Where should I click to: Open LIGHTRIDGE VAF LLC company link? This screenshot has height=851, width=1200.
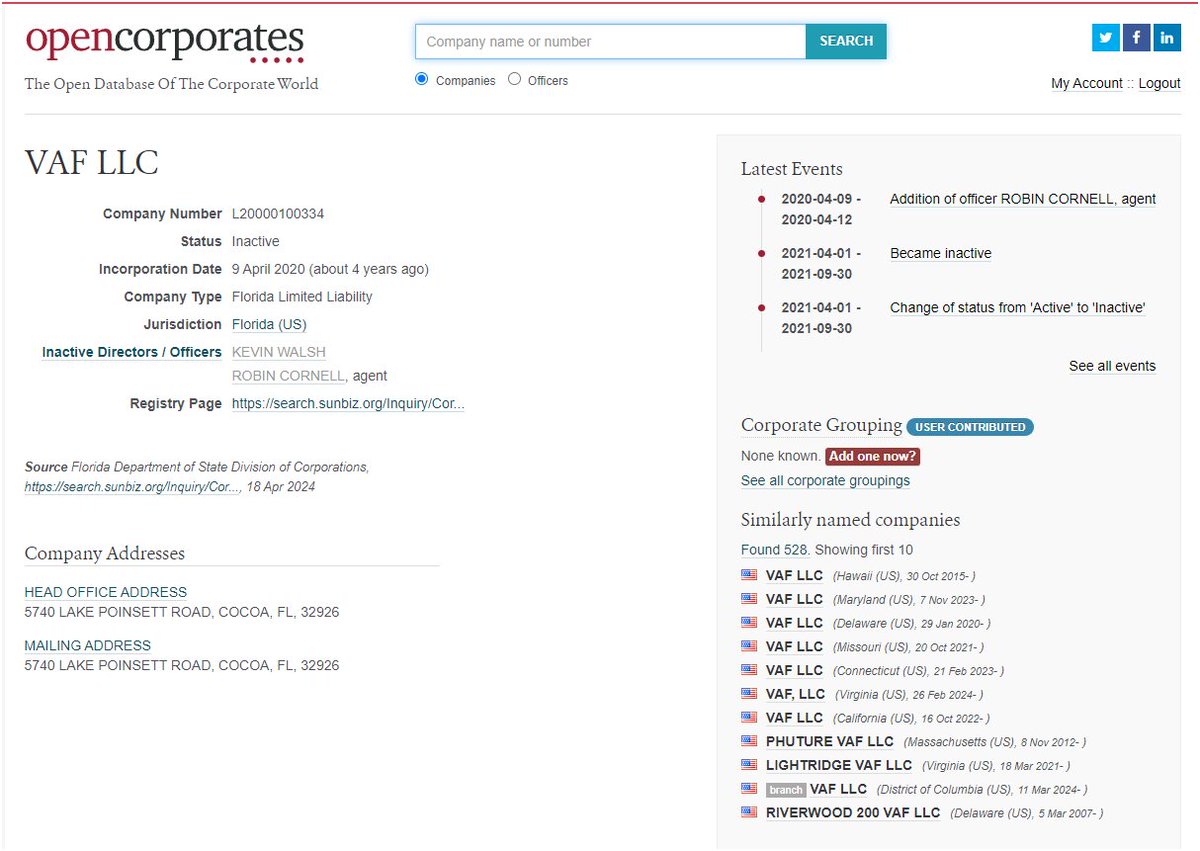(839, 765)
